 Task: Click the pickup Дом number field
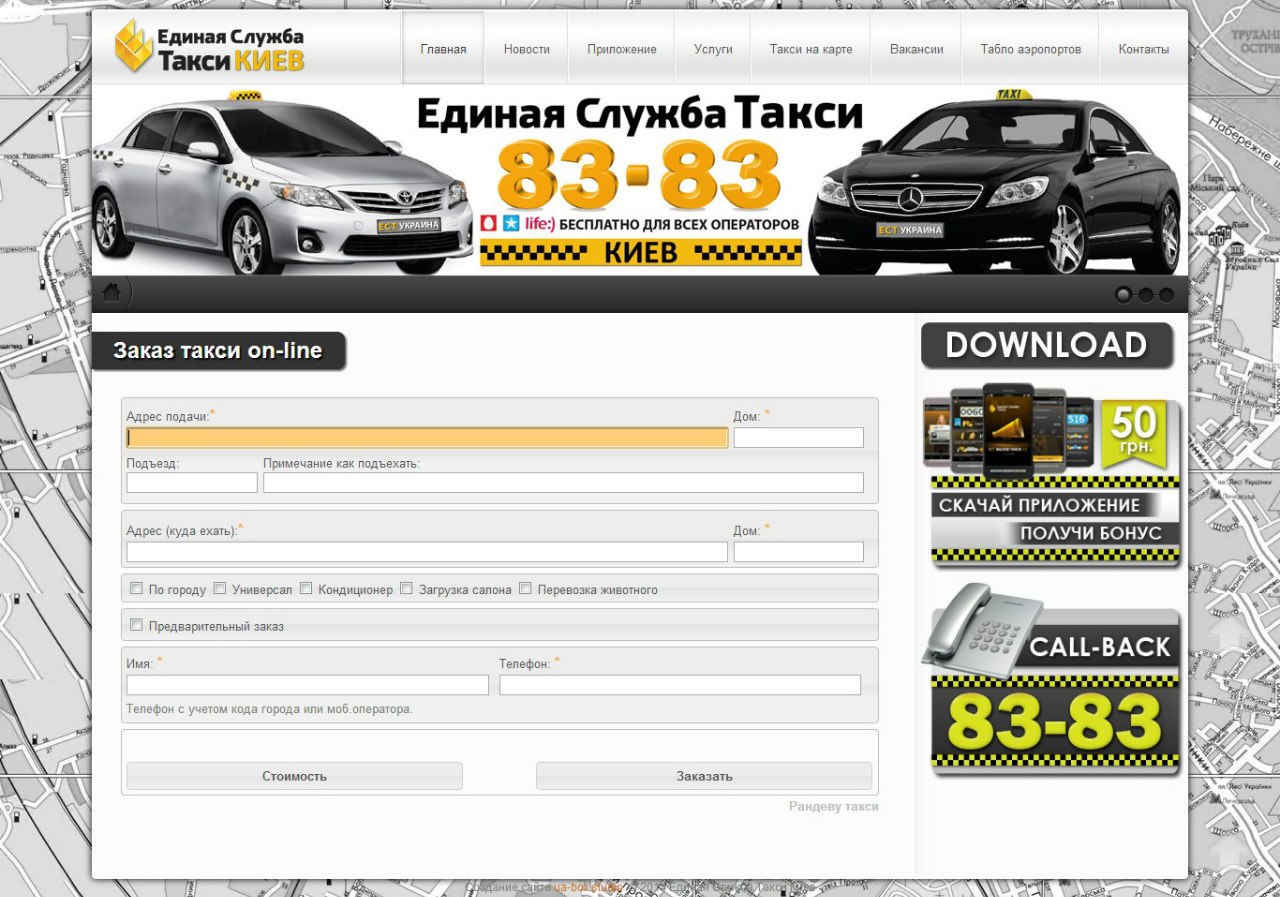[x=798, y=437]
